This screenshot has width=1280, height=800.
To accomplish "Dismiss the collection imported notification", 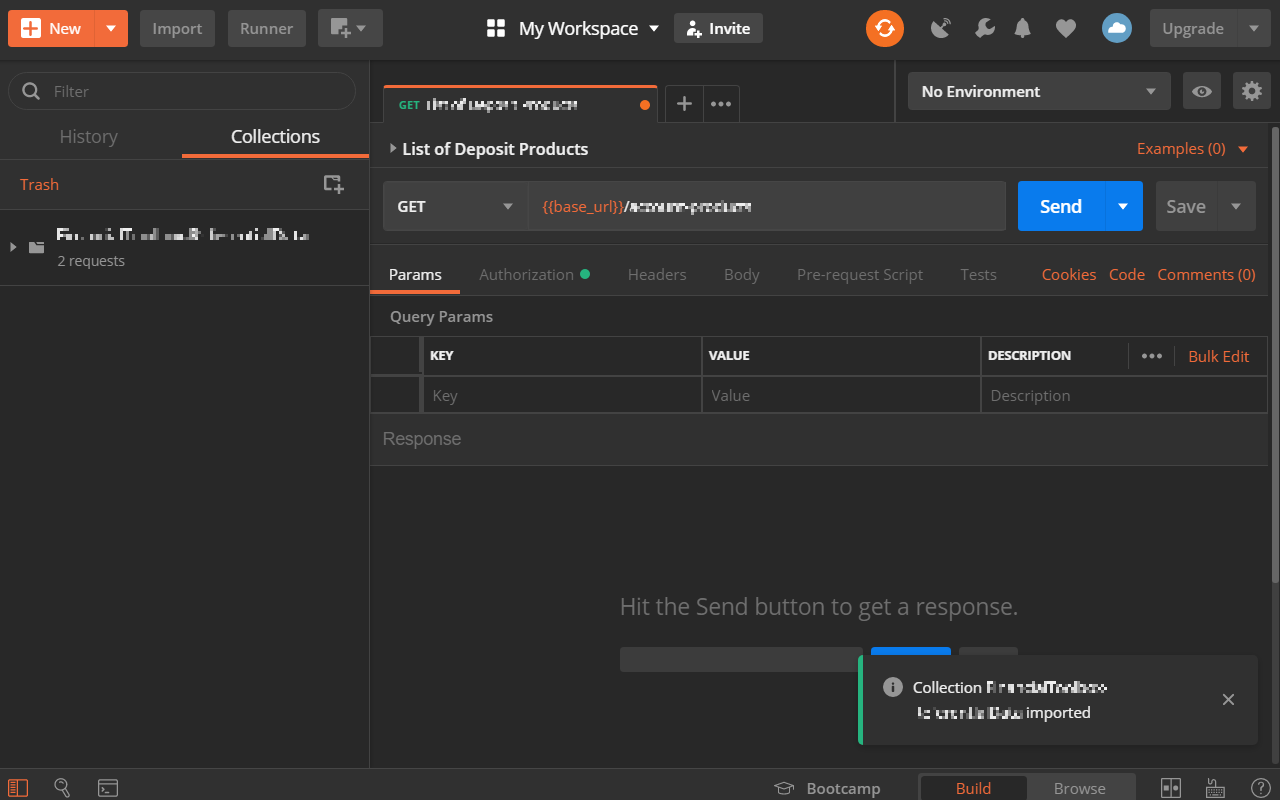I will [x=1229, y=700].
